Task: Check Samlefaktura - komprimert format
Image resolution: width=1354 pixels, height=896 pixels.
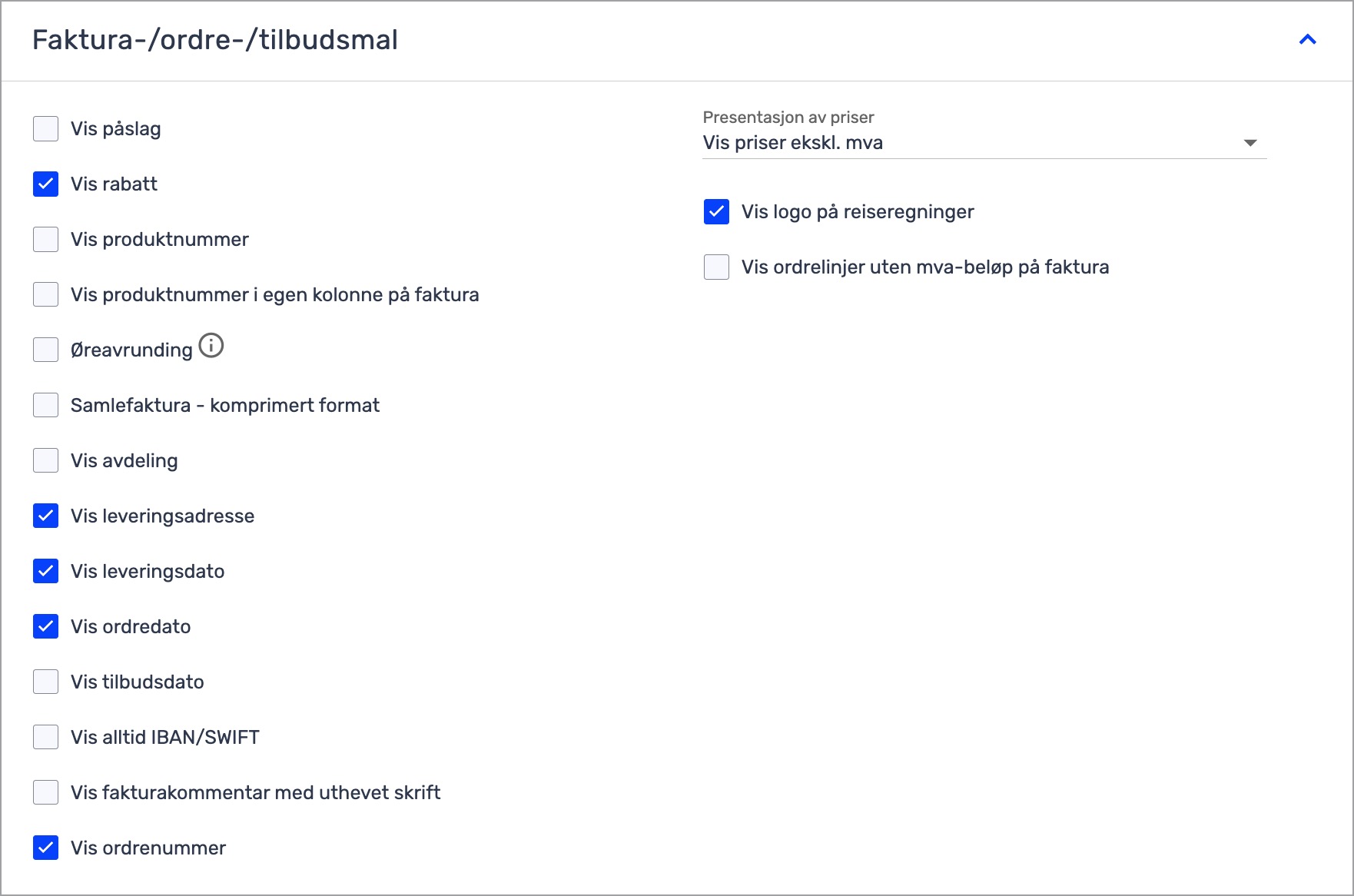Action: (x=46, y=406)
